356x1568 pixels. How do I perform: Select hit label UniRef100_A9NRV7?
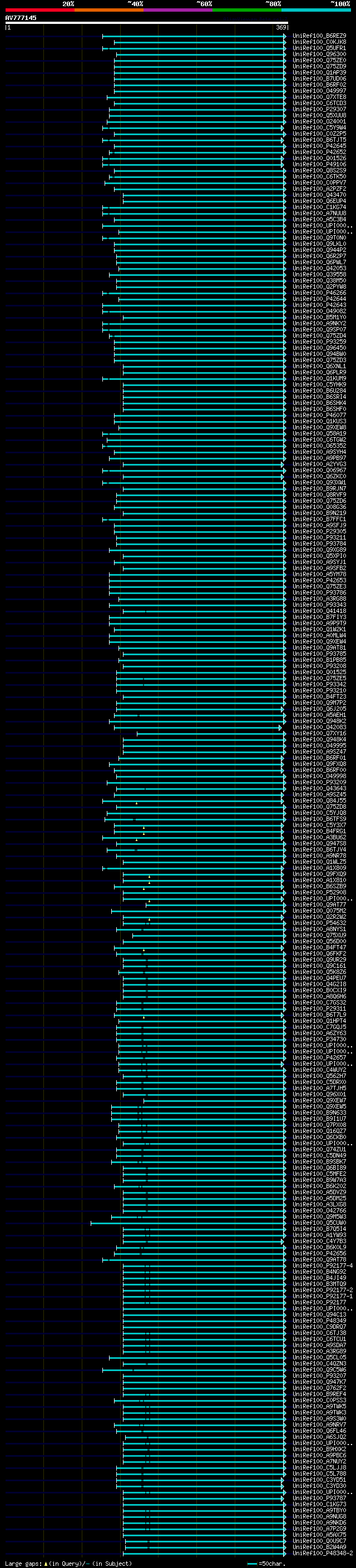(x=319, y=1425)
